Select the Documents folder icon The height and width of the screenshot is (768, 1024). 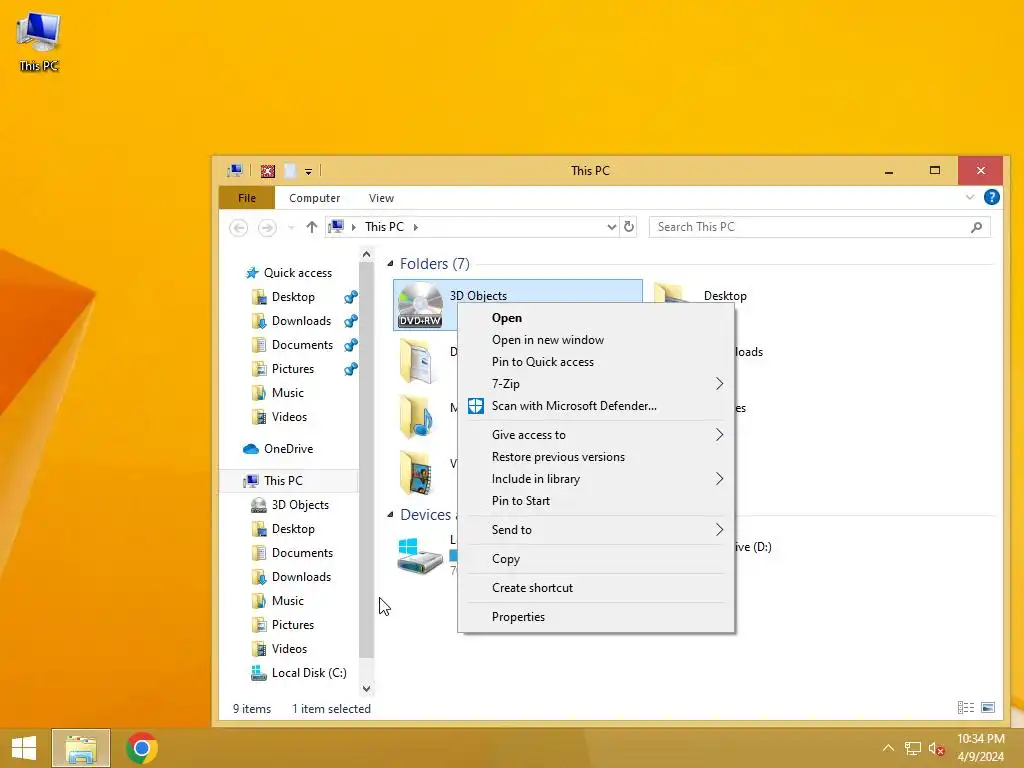tap(417, 361)
